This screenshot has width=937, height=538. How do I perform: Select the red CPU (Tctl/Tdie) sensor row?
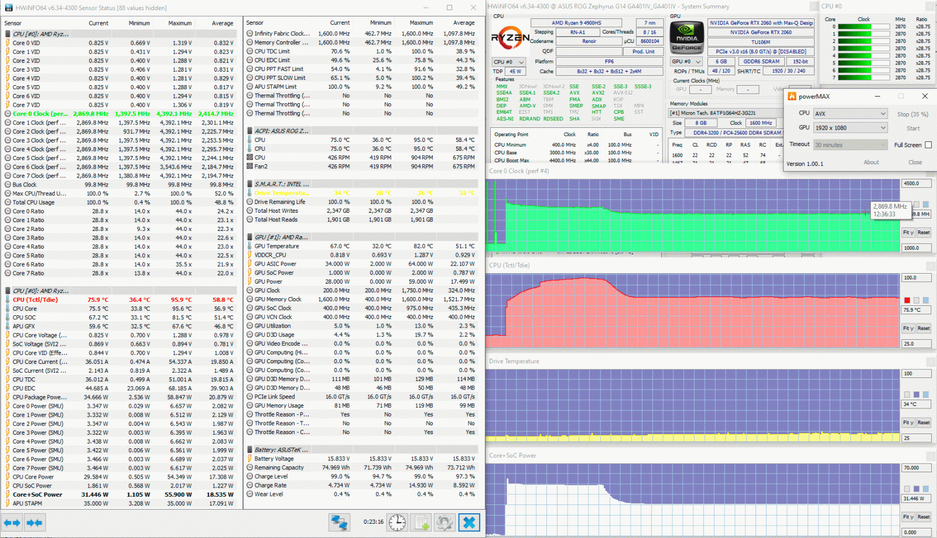pos(123,299)
